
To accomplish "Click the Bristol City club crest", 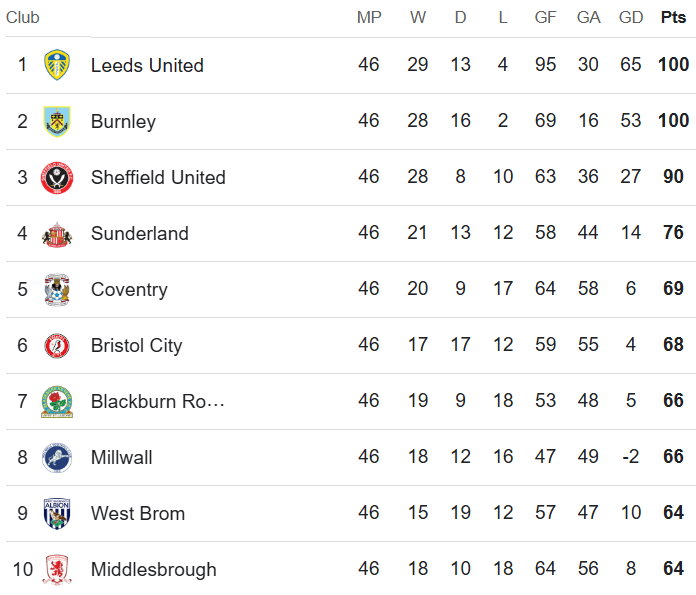I will (57, 345).
